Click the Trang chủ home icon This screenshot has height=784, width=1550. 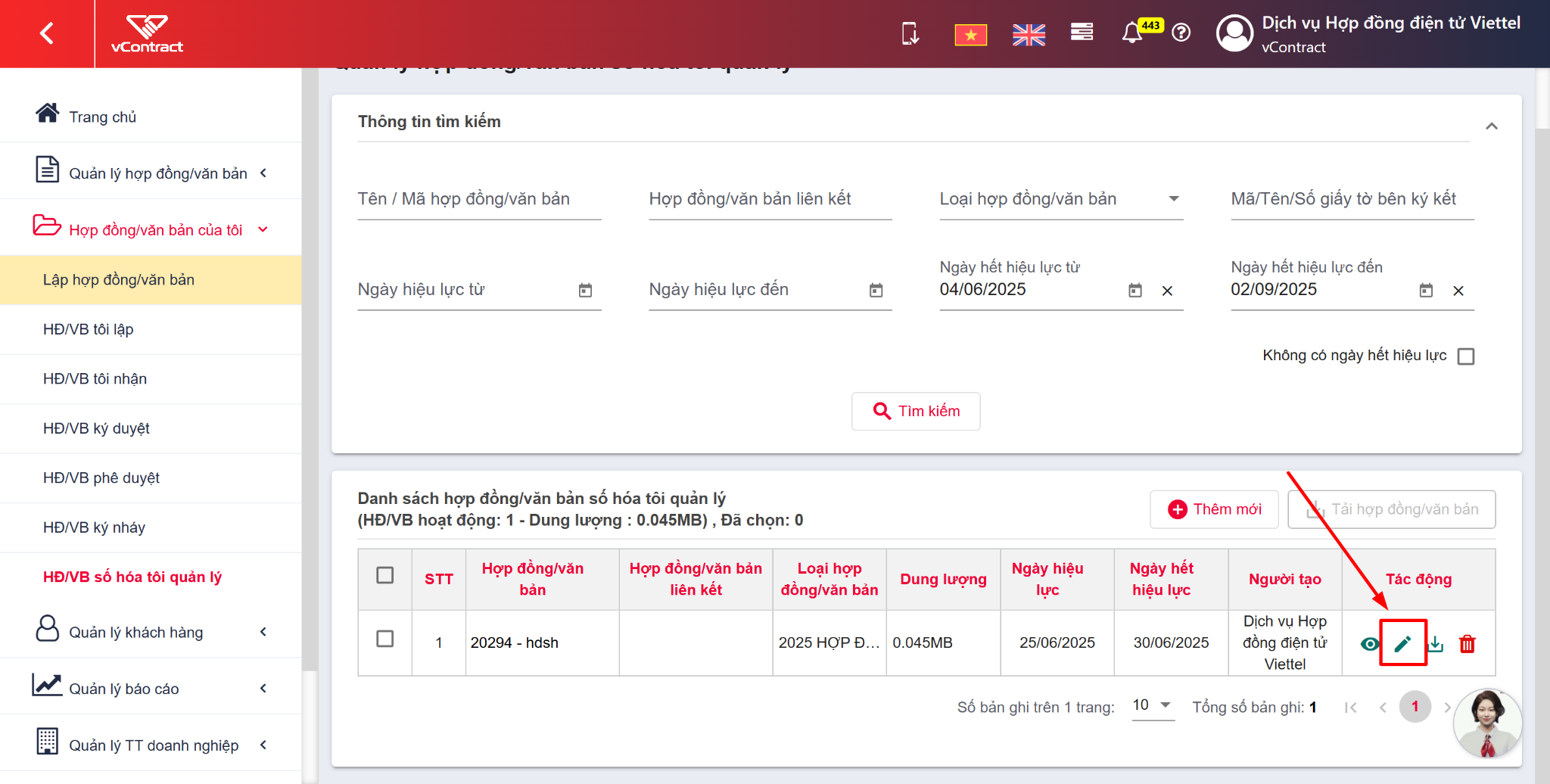pyautogui.click(x=47, y=114)
